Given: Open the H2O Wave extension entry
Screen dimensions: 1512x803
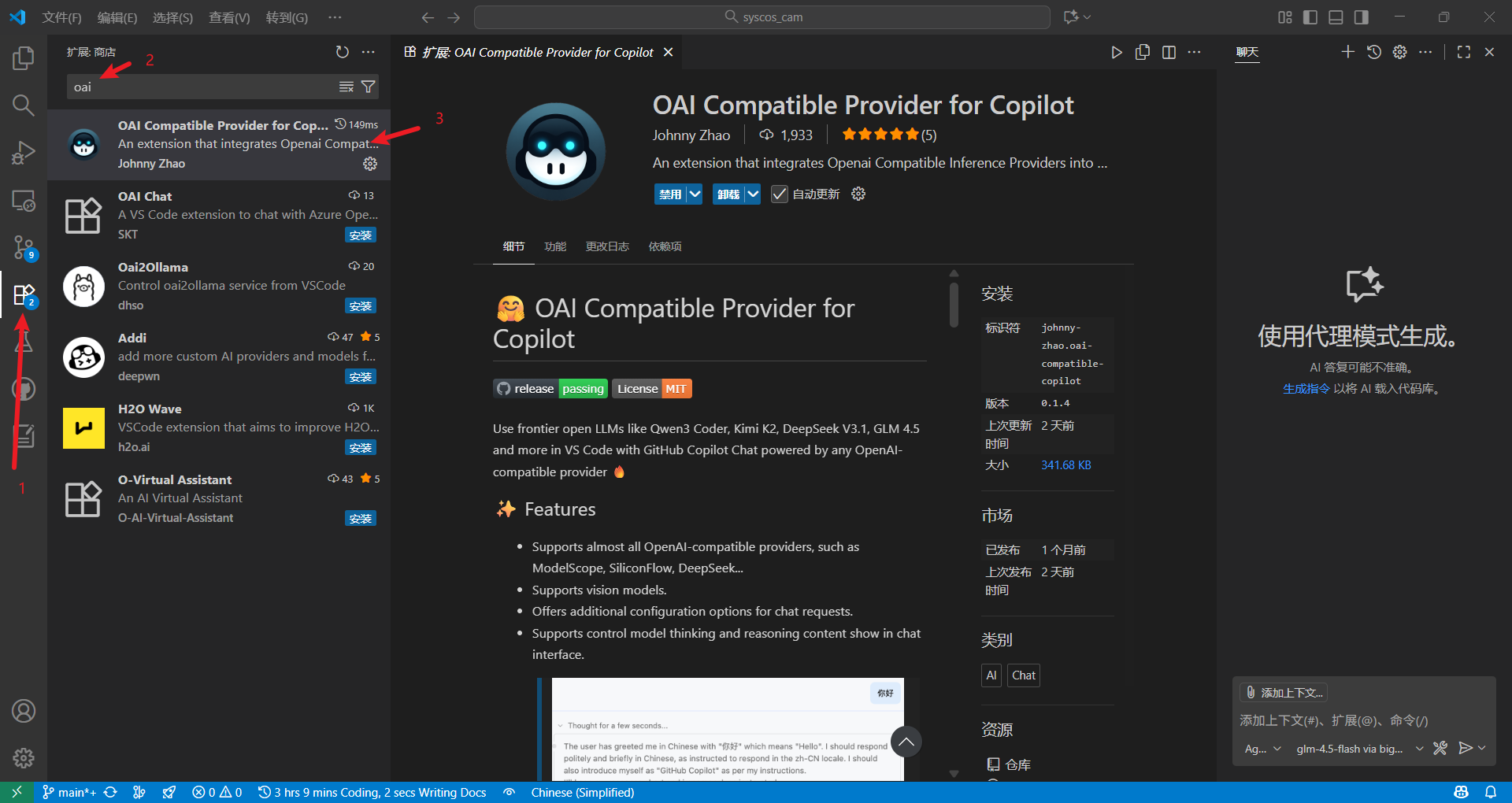Looking at the screenshot, I should pos(219,427).
